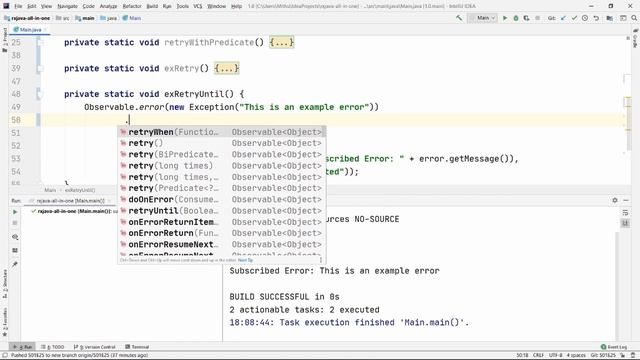Close the Main.java editor tab
640x360 pixels.
pyautogui.click(x=45, y=30)
